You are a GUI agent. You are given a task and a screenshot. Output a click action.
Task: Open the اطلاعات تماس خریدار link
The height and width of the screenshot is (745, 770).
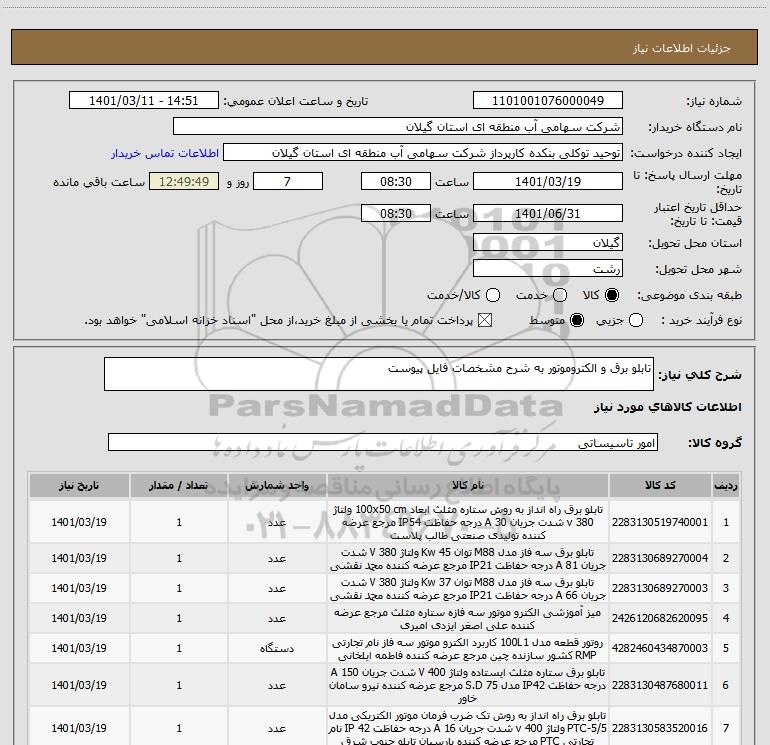(165, 153)
